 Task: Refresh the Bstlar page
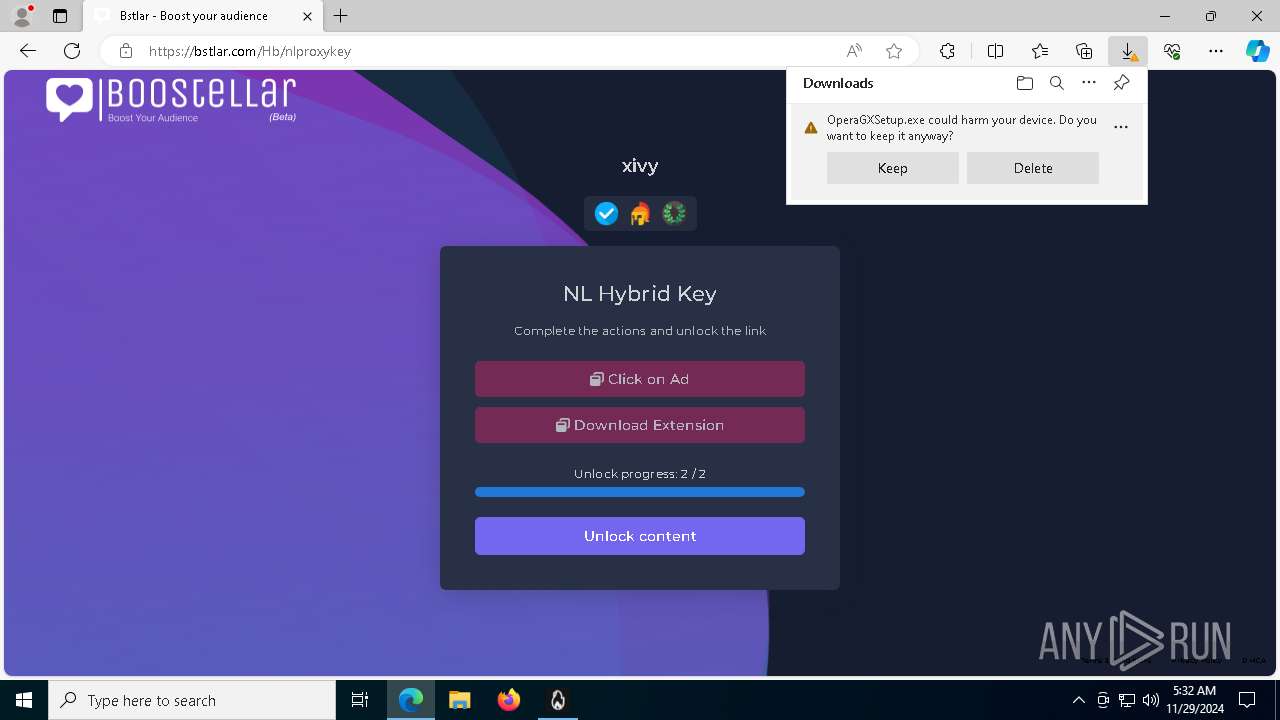[72, 51]
